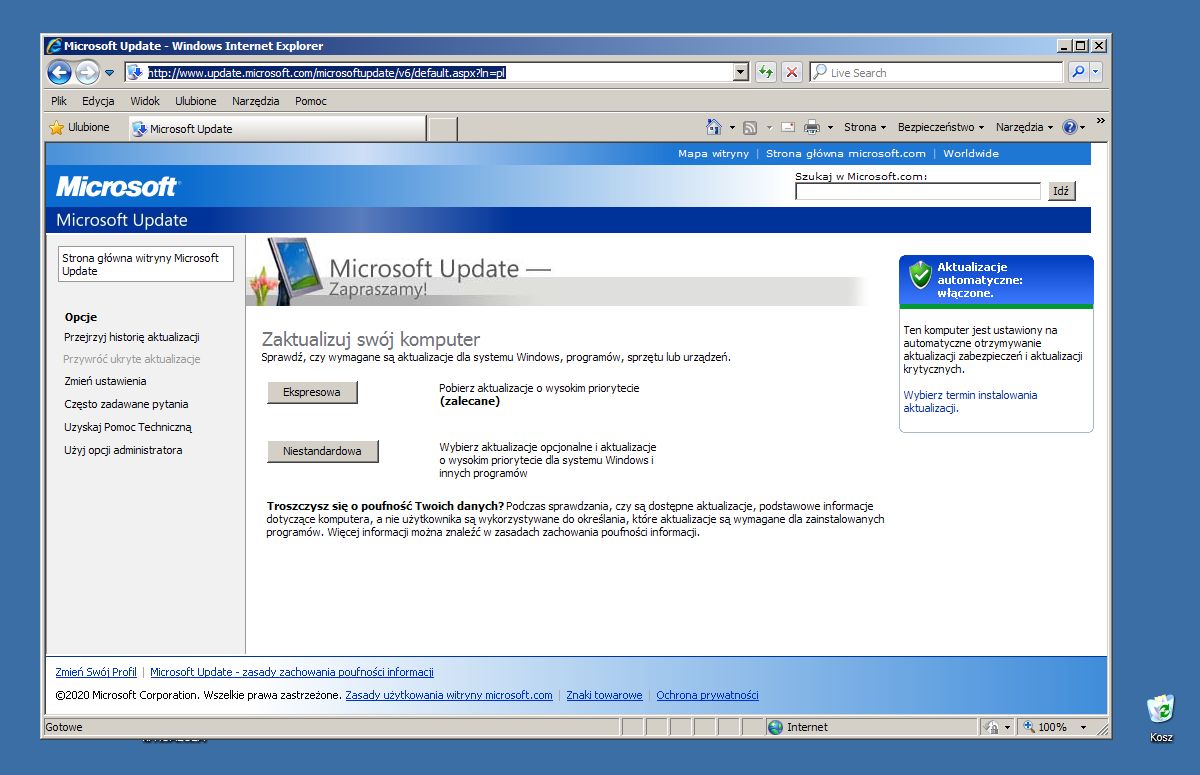Open the Bezpieczeństwo command bar dropdown
Viewport: 1200px width, 775px height.
coord(941,127)
